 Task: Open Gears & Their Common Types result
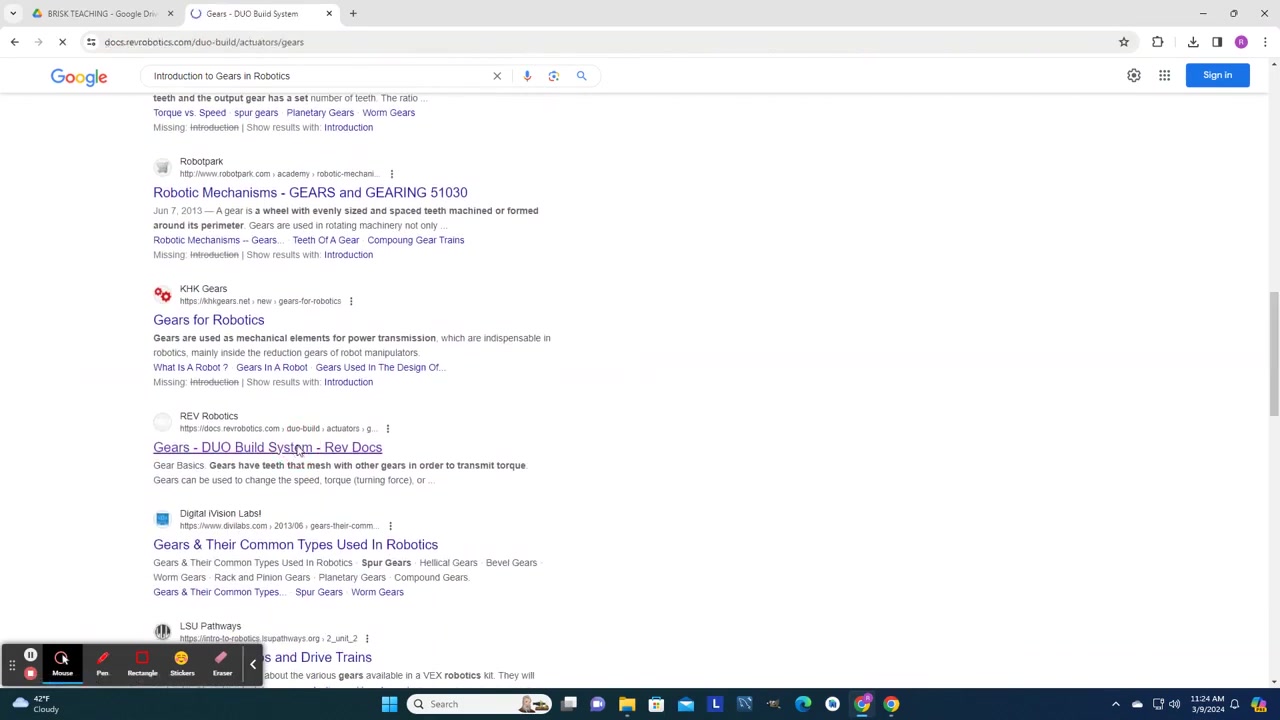[x=295, y=545]
